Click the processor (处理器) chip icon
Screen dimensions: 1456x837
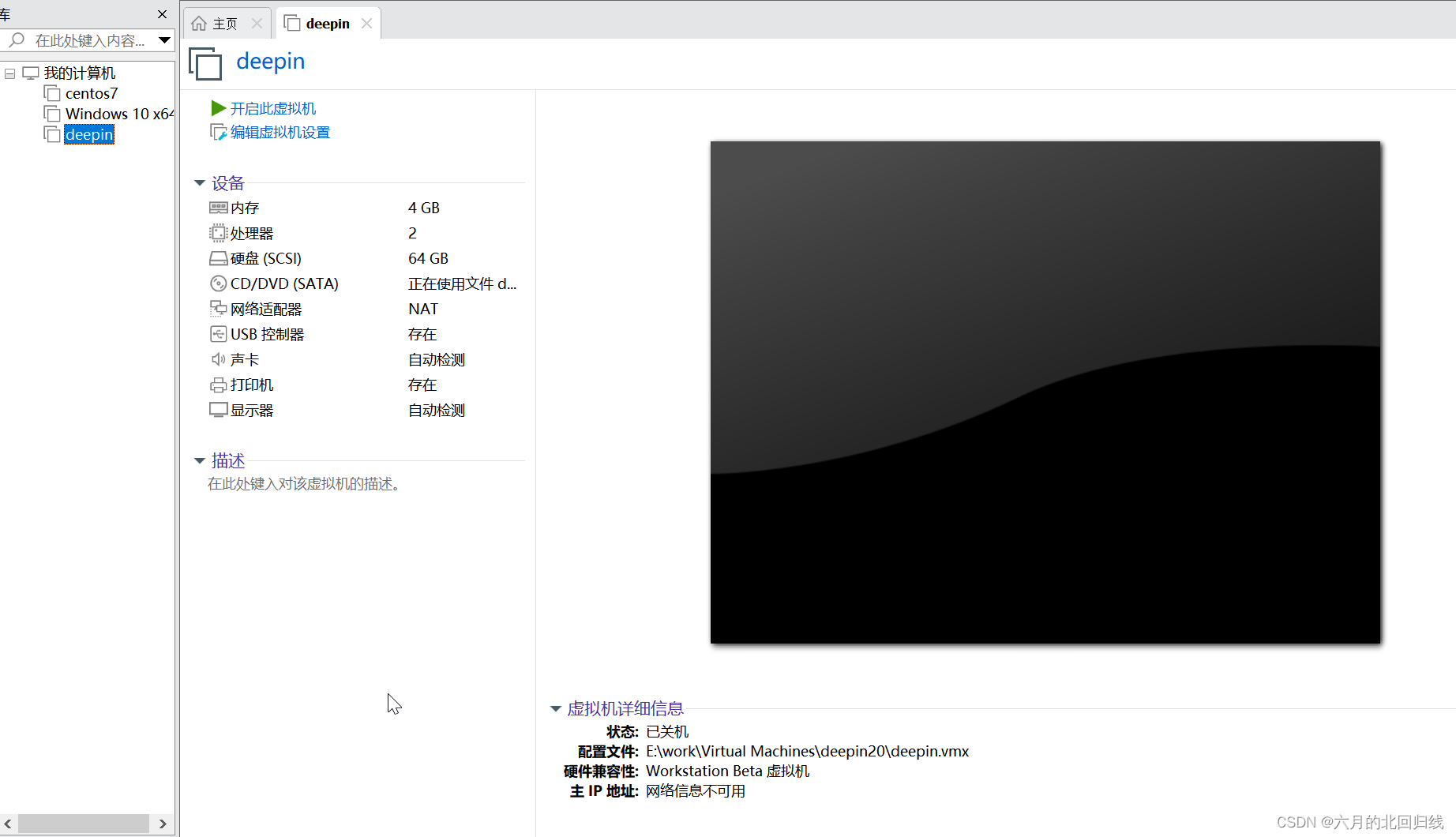[218, 233]
